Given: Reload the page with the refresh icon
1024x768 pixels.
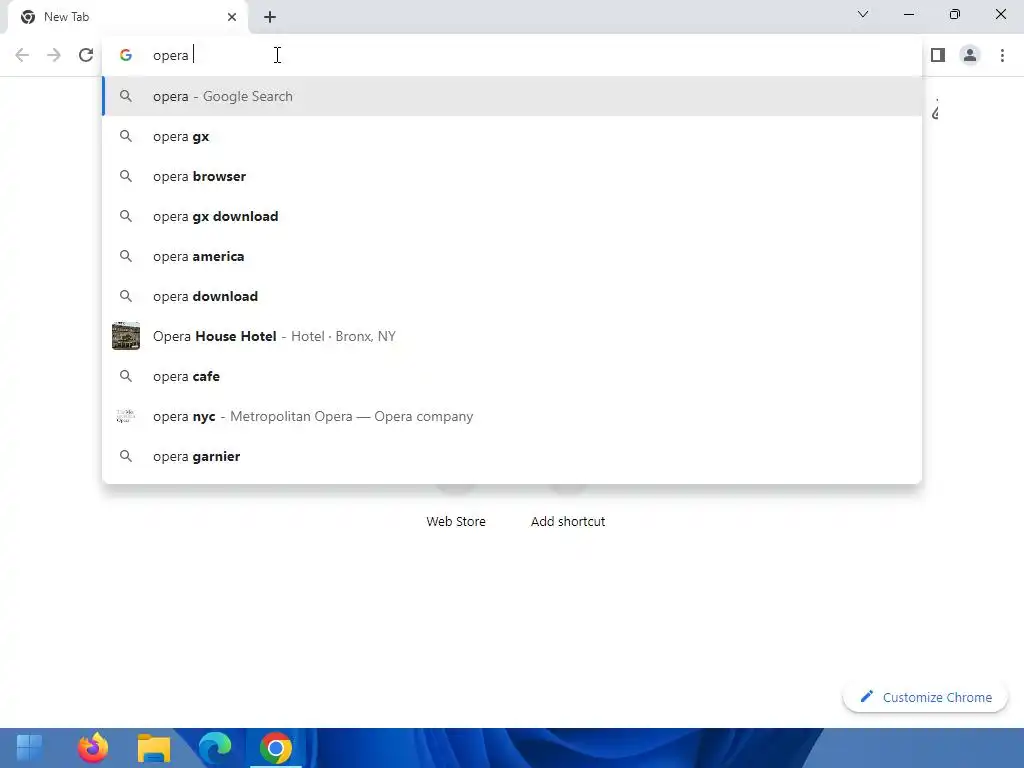Looking at the screenshot, I should tap(86, 55).
